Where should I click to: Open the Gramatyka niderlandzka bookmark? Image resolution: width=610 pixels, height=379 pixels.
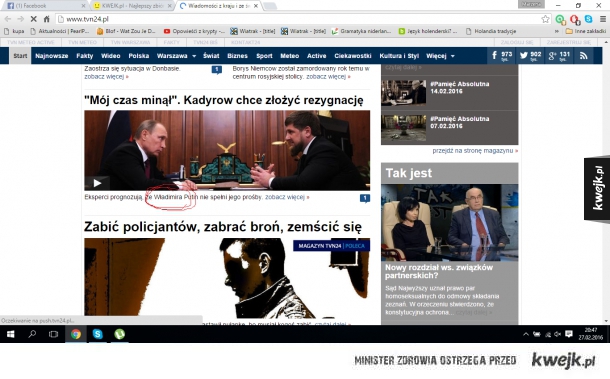pyautogui.click(x=361, y=31)
